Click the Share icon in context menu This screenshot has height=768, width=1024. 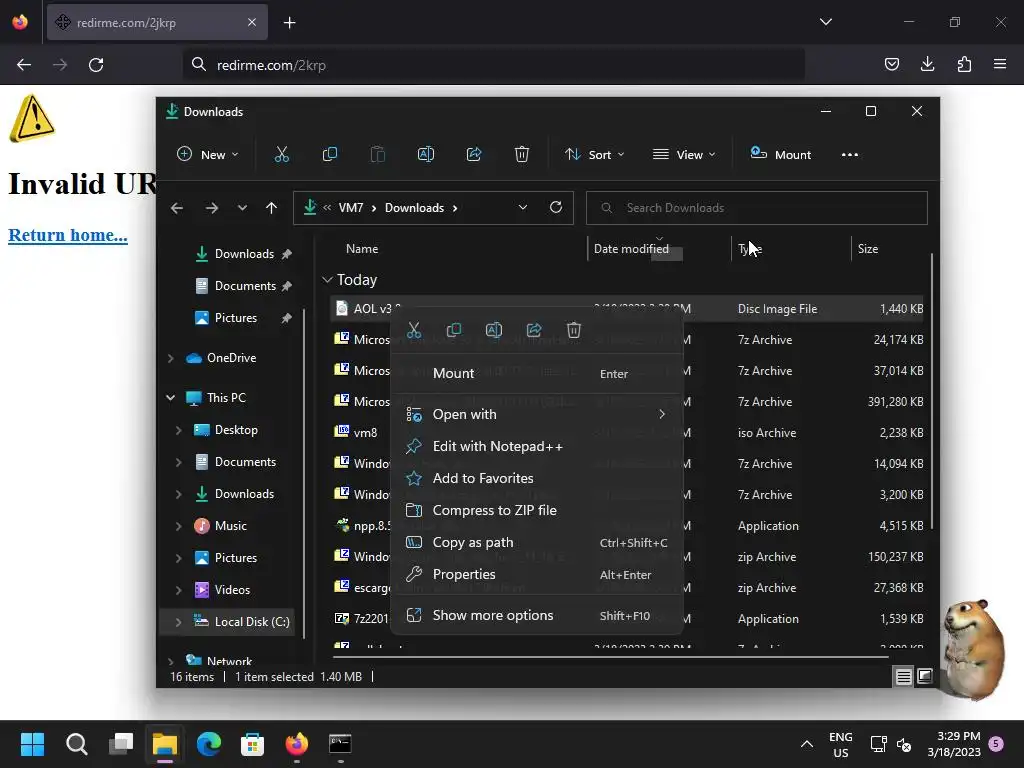click(534, 330)
